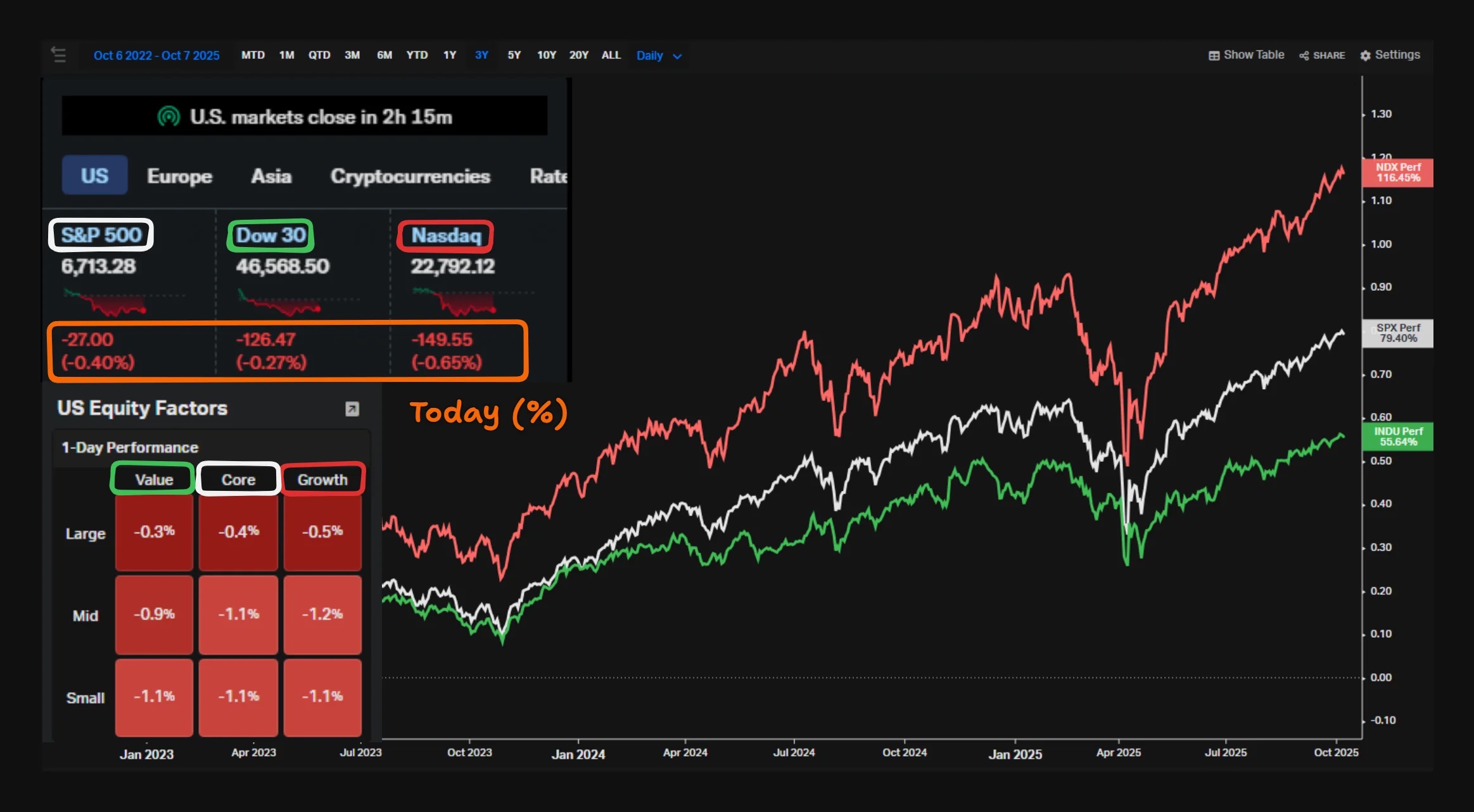Viewport: 1474px width, 812px height.
Task: Click the Small Growth heatmap cell
Action: (x=322, y=697)
